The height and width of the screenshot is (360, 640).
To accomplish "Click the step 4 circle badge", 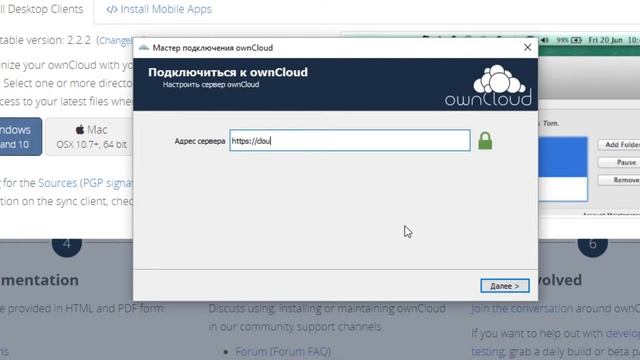I will pyautogui.click(x=67, y=245).
